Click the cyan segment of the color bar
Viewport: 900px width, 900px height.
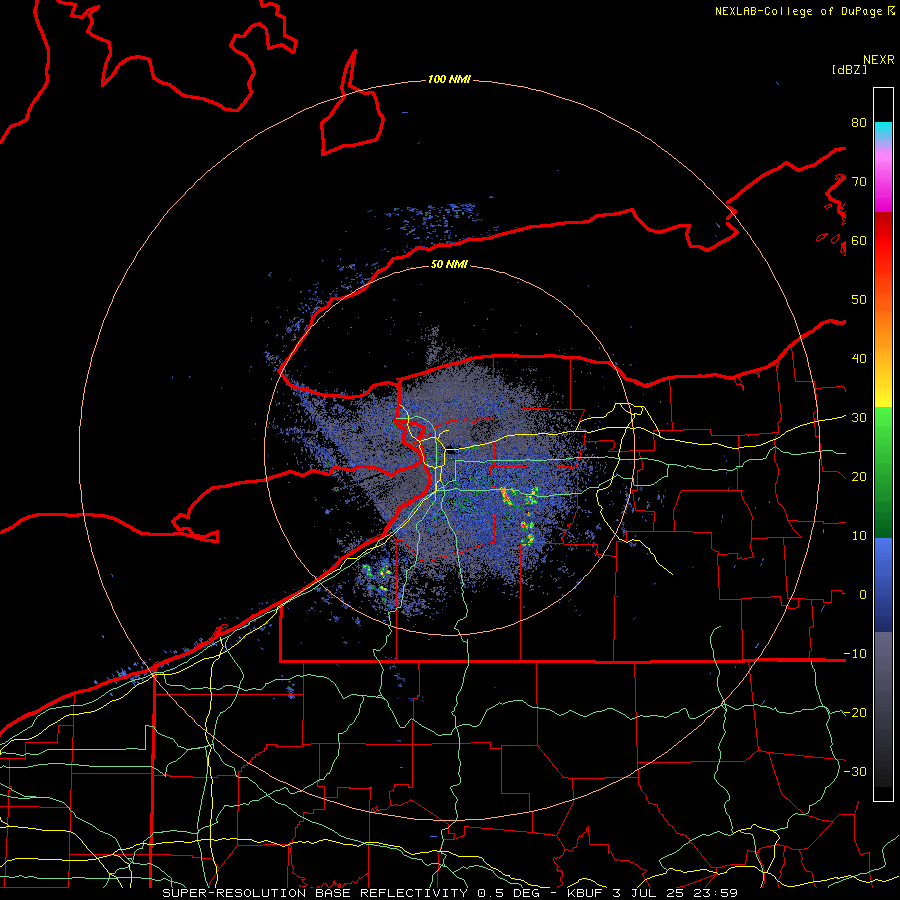883,131
